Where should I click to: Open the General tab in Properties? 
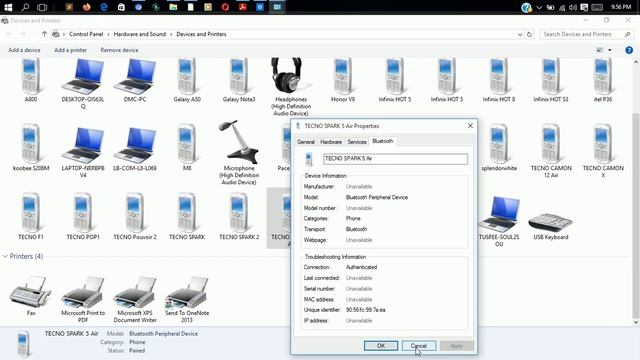click(305, 142)
